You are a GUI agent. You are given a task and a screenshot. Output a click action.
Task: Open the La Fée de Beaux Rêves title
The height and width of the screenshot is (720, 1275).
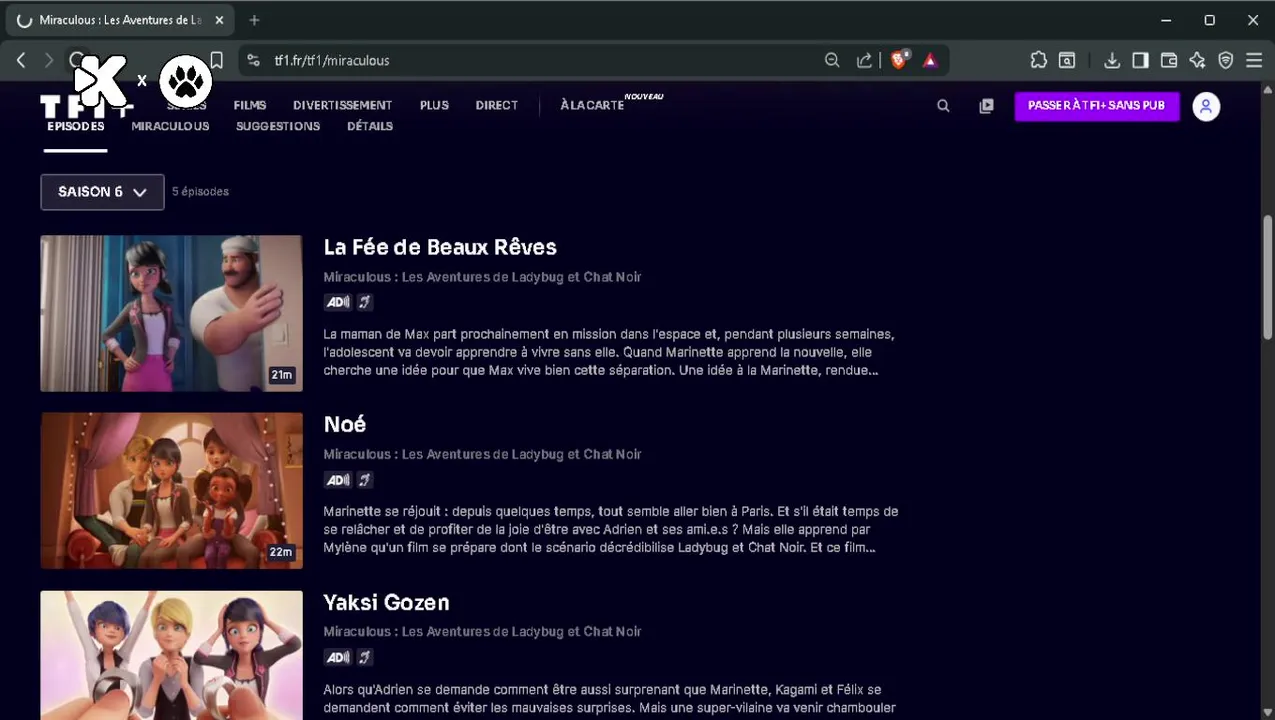(x=440, y=247)
